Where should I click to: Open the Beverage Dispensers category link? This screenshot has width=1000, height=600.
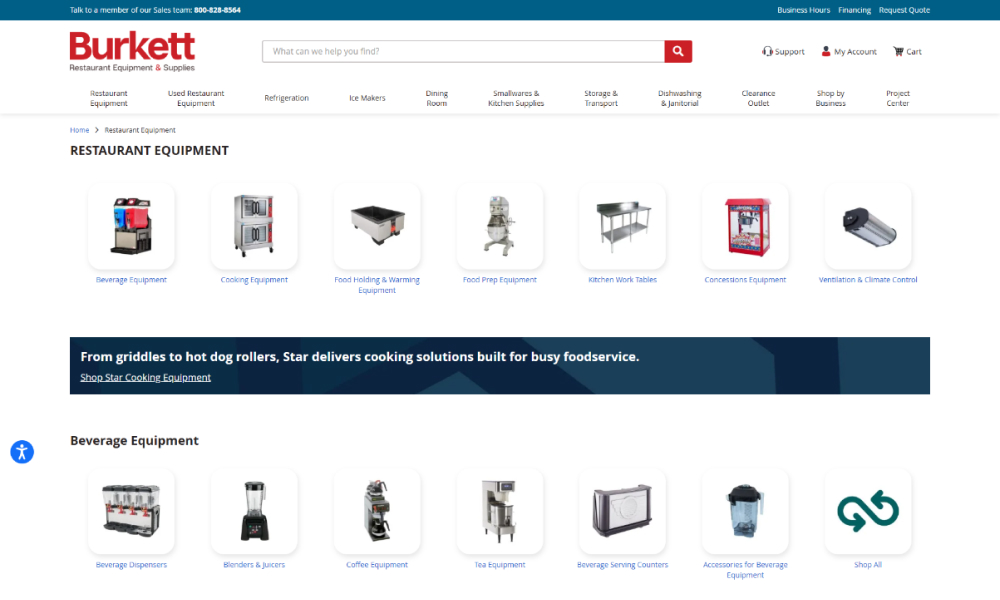point(131,564)
